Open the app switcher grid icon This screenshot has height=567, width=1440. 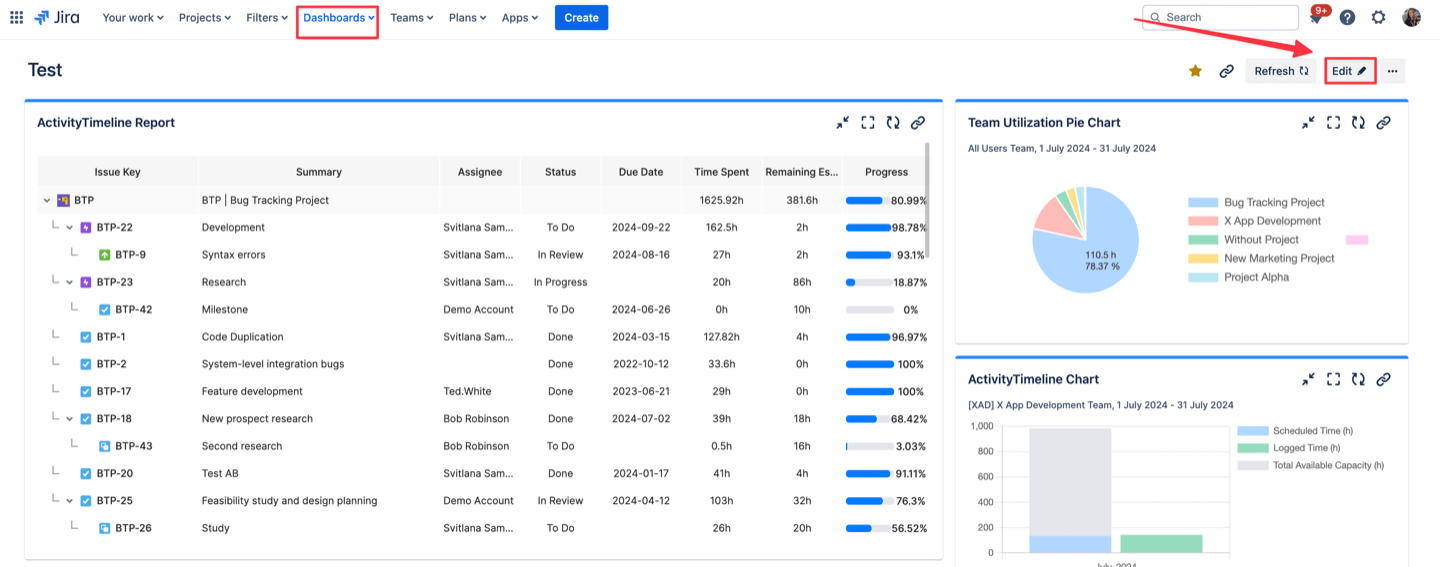click(16, 17)
